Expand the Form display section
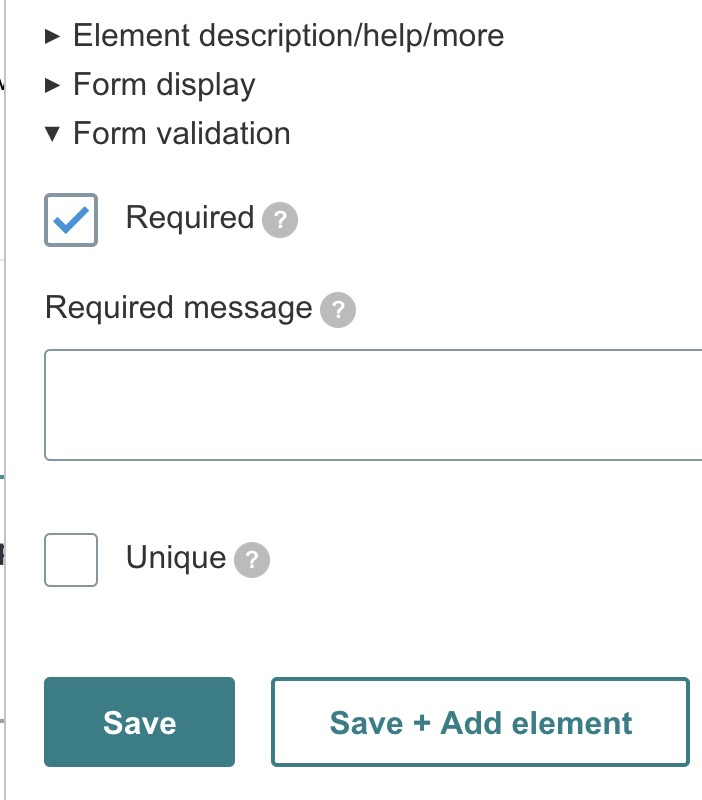Image resolution: width=702 pixels, height=800 pixels. click(164, 86)
